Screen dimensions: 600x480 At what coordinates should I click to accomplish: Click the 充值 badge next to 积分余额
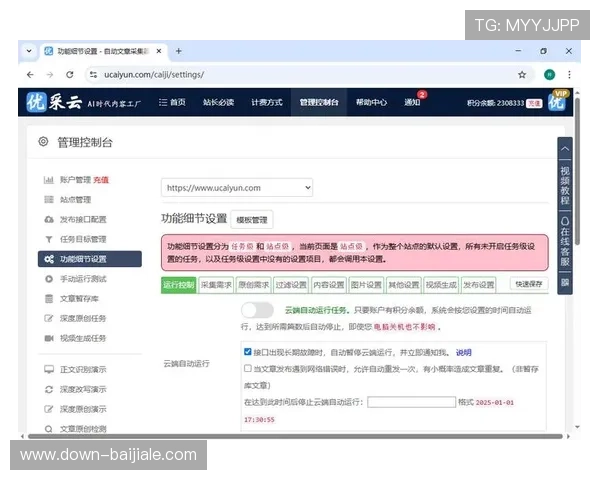pos(534,103)
